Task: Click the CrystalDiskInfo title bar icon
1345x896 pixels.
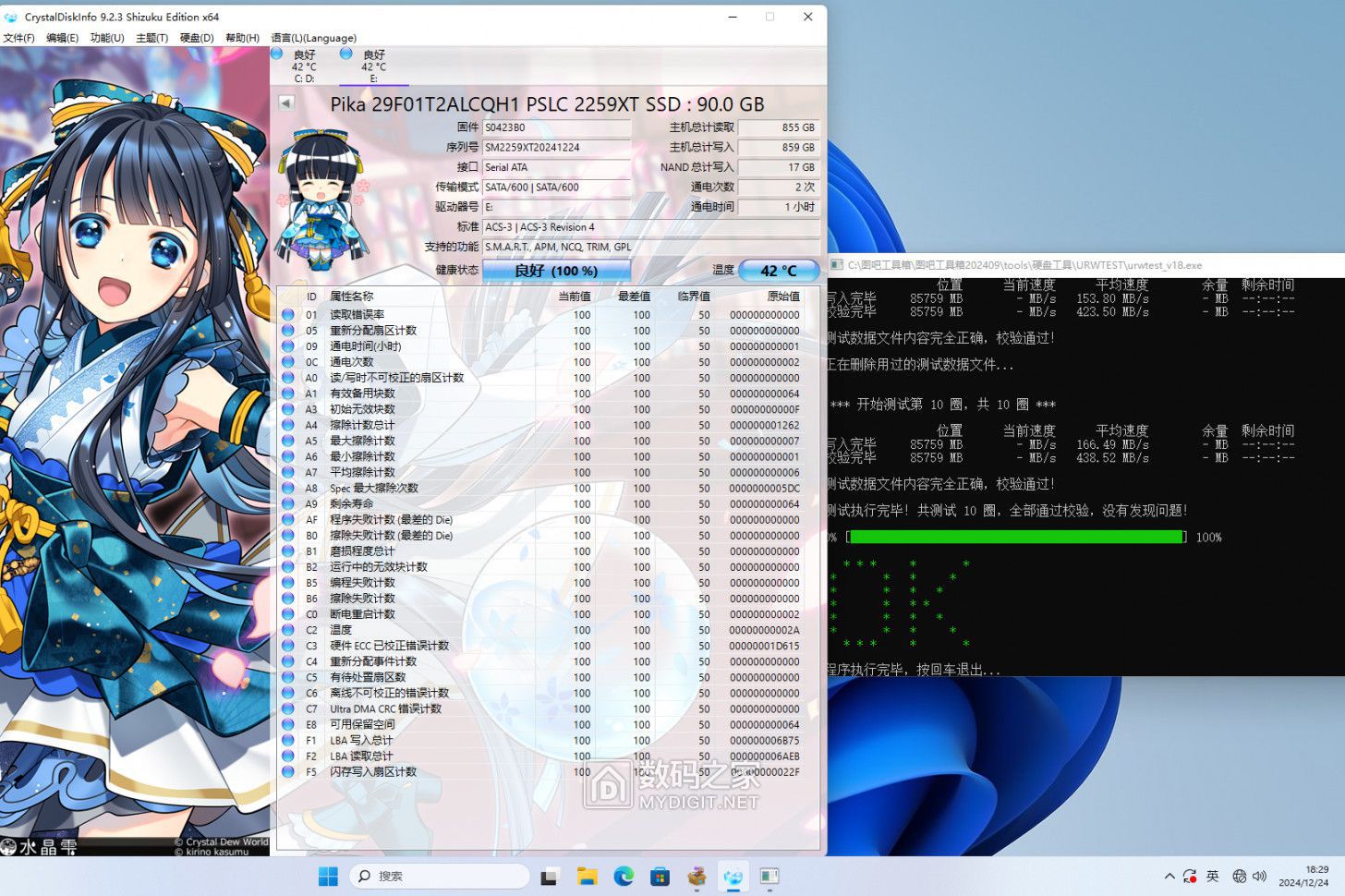Action: [11, 17]
